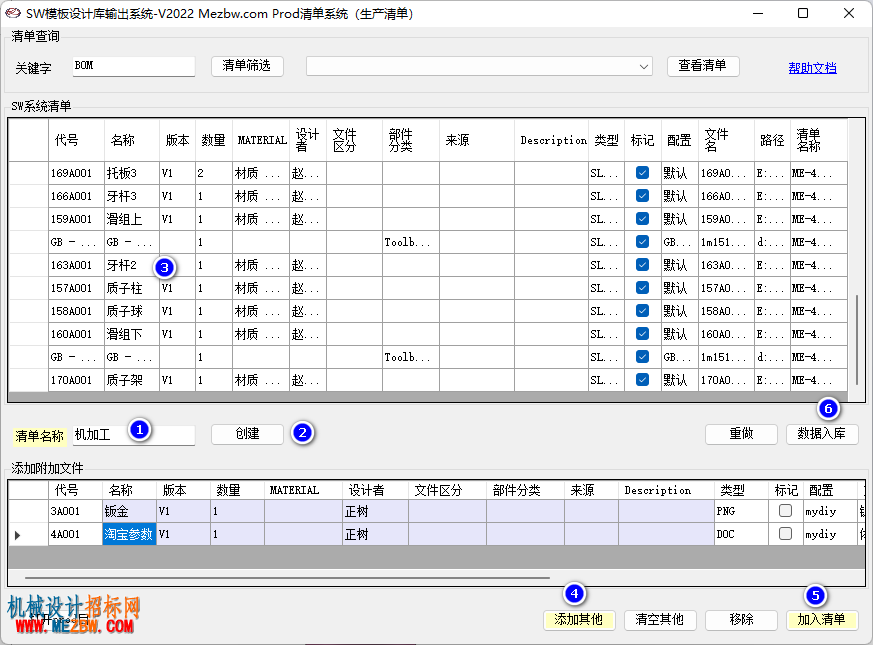Click the 清单筛选 button

247,66
